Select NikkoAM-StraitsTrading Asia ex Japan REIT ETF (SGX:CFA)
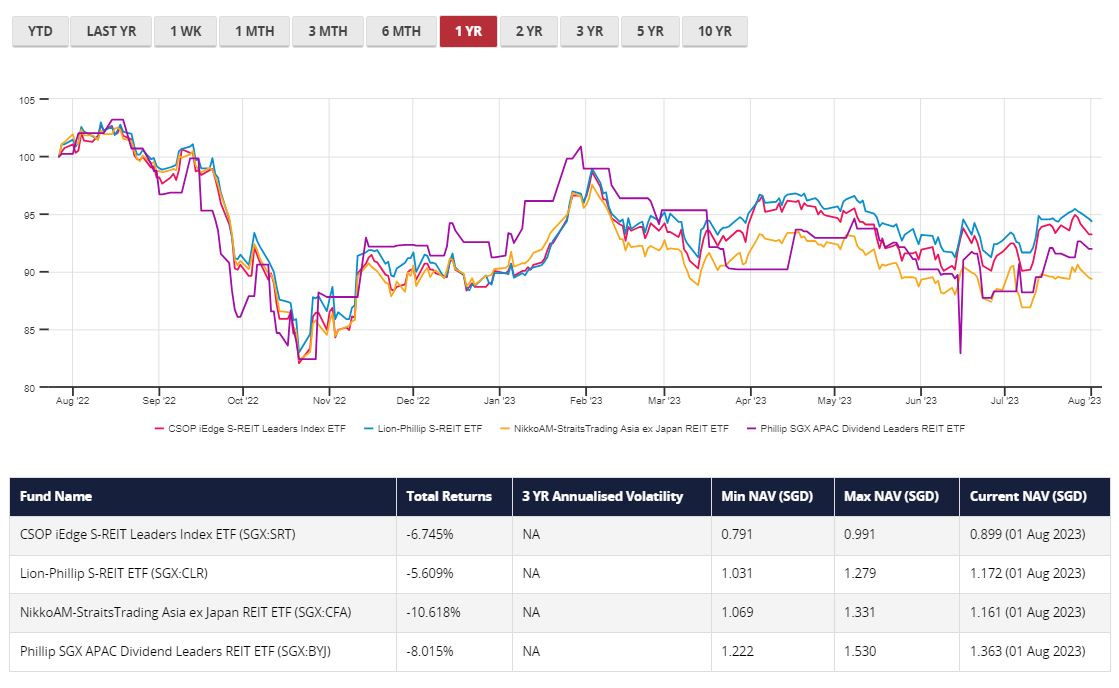Screen dimensions: 1119x688 186,612
